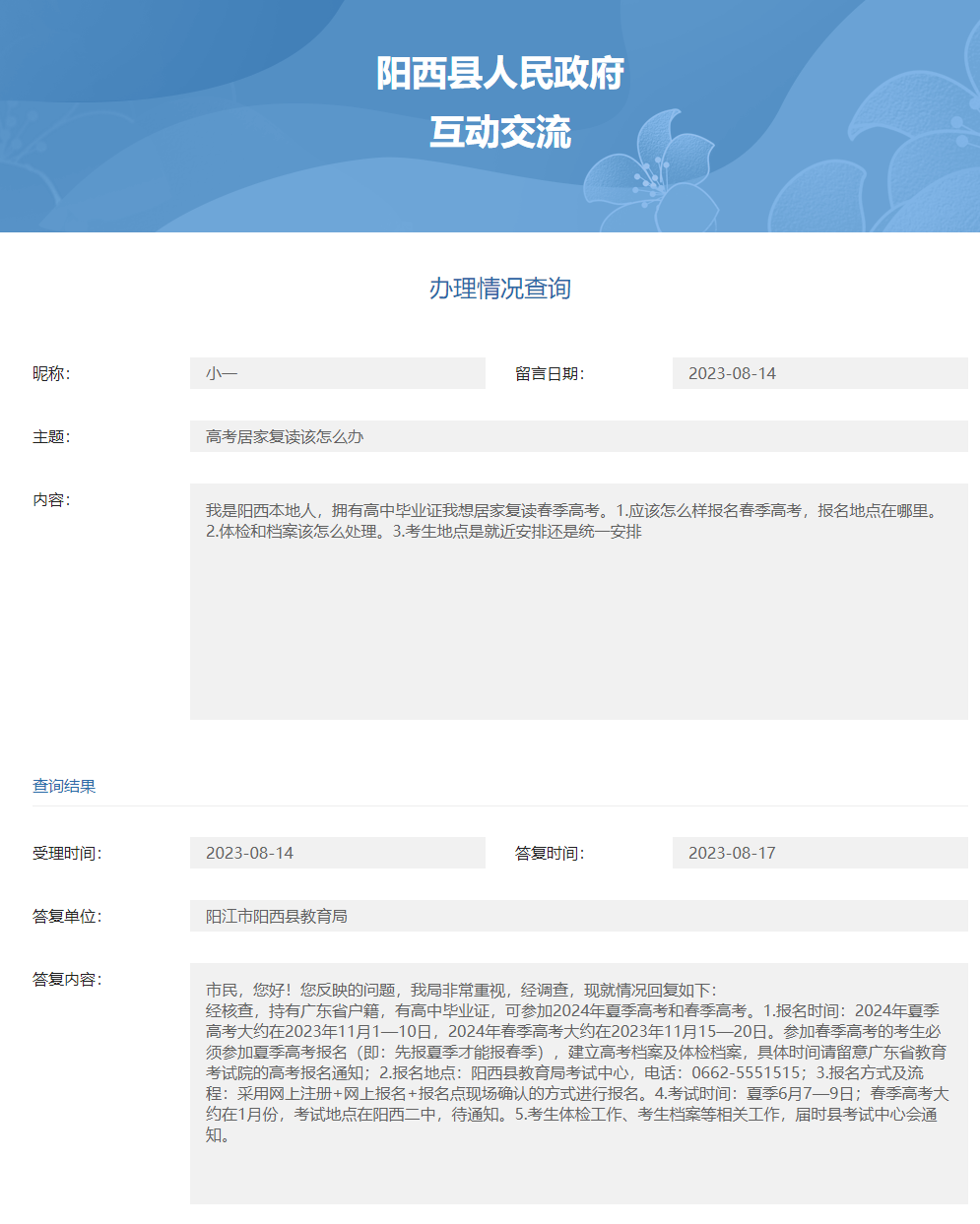Click the 受理时间 field
The image size is (980, 1224).
(338, 853)
